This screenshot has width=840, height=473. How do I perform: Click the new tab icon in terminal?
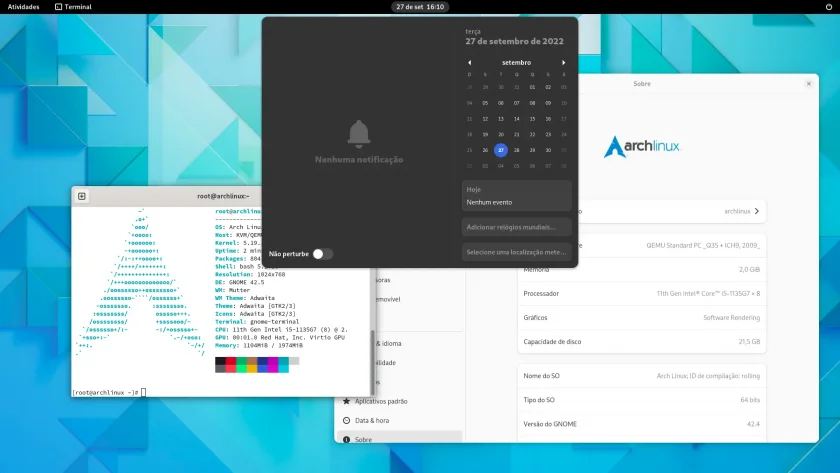pyautogui.click(x=82, y=196)
